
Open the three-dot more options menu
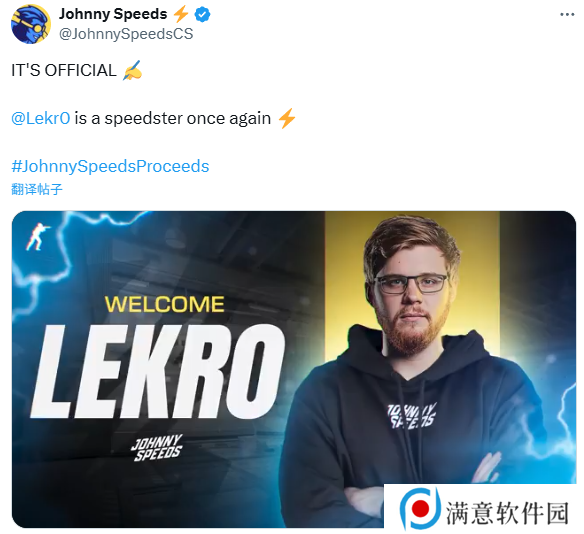point(567,15)
